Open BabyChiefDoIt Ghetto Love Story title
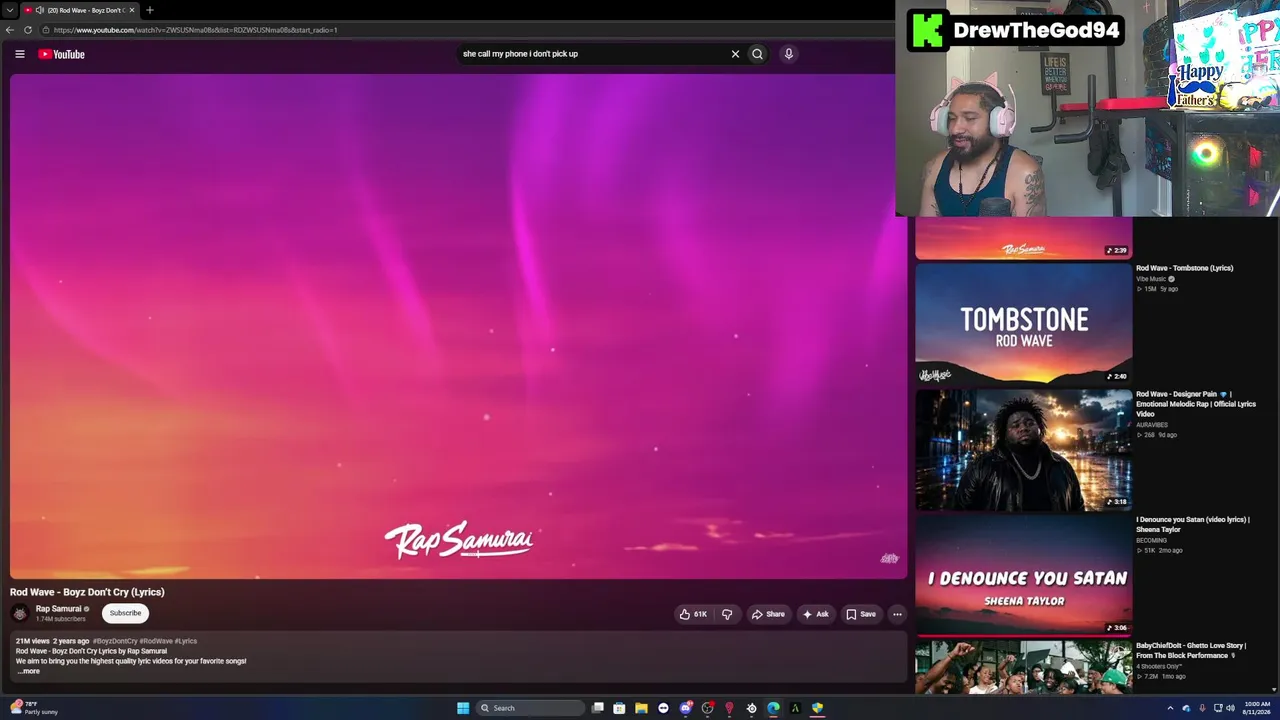 pos(1192,651)
